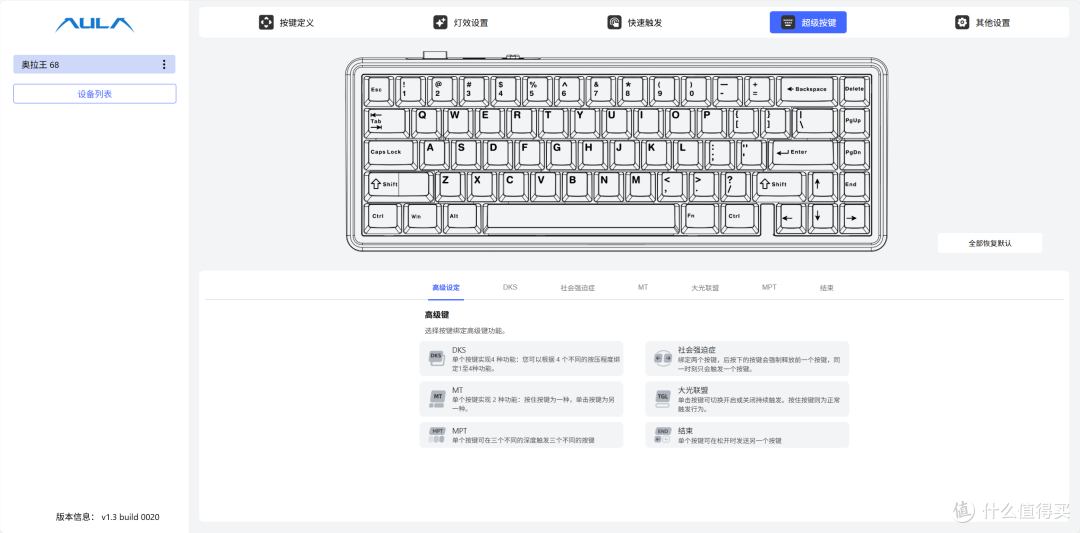The image size is (1080, 533).
Task: Click the TGL key icon
Action: click(x=662, y=398)
